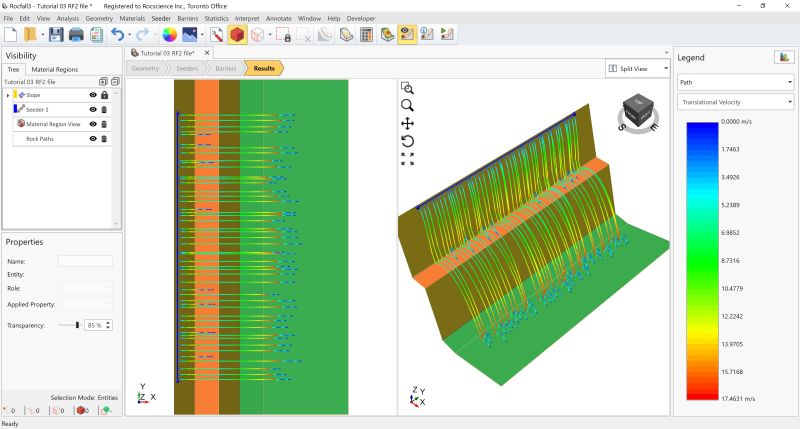Hide Rock Paths with eye icon
The width and height of the screenshot is (800, 429).
click(x=93, y=139)
